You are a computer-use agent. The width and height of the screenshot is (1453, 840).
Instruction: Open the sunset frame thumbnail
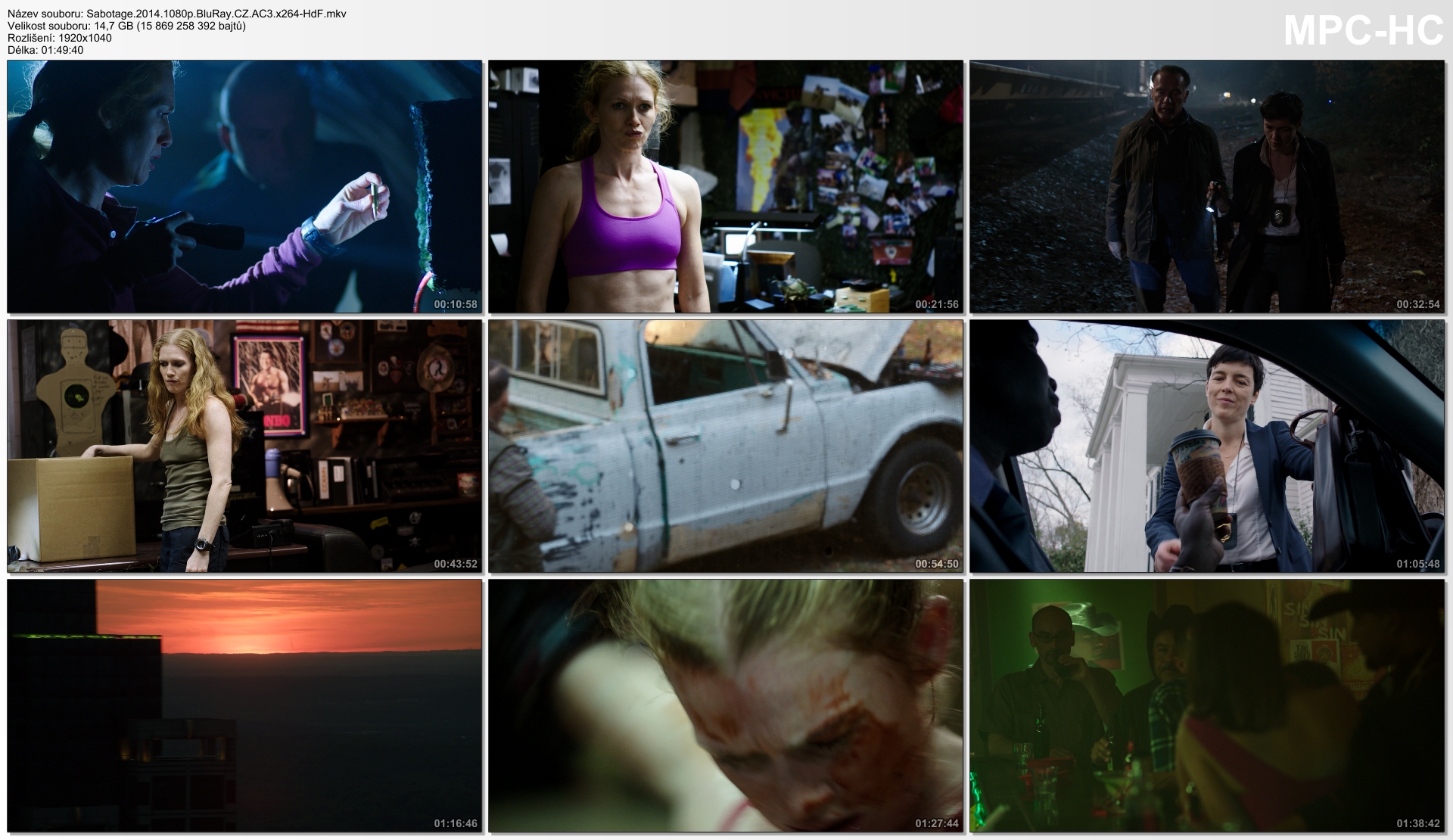pos(244,705)
